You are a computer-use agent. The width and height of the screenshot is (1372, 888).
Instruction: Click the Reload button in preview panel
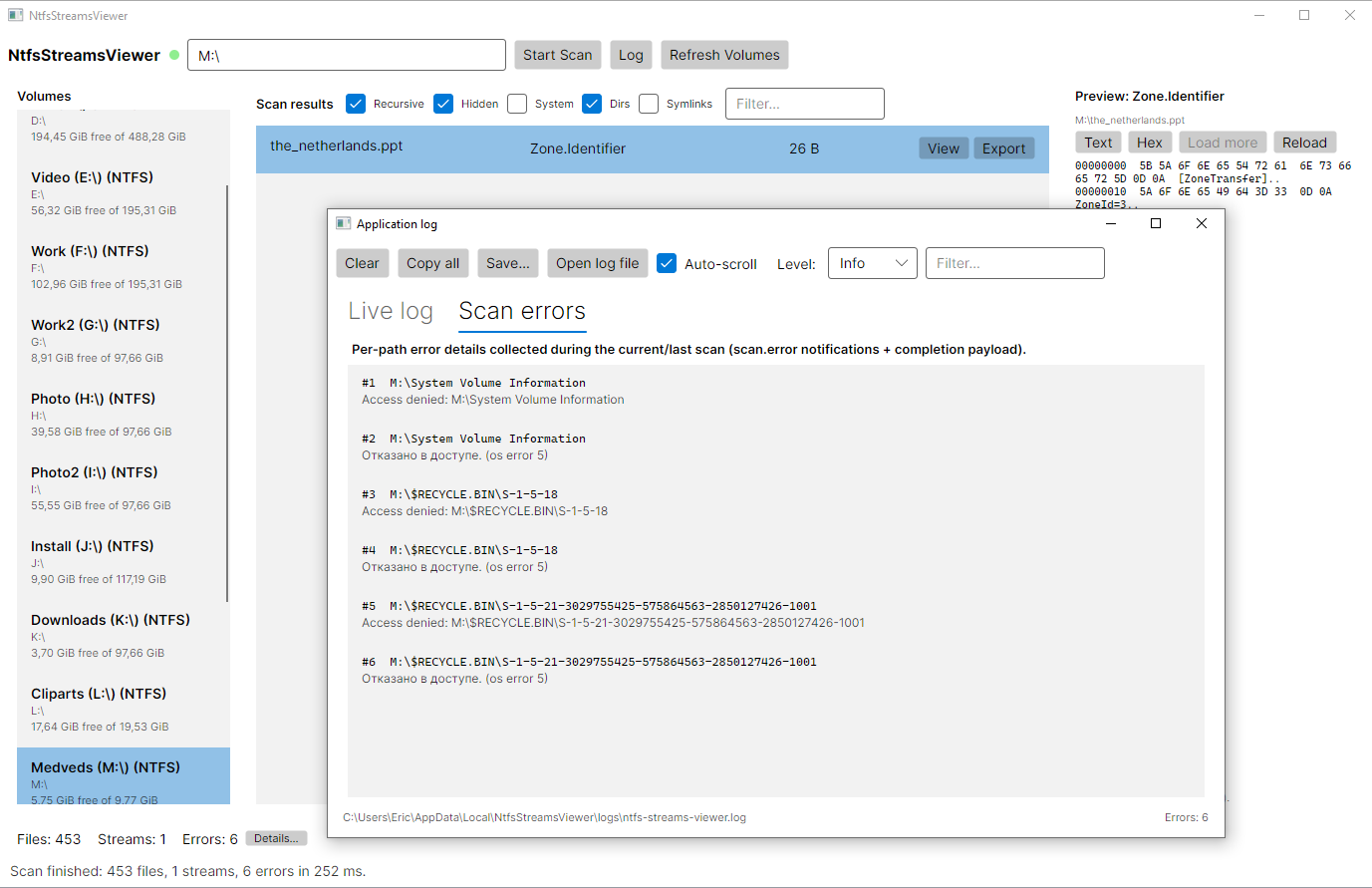(1304, 143)
